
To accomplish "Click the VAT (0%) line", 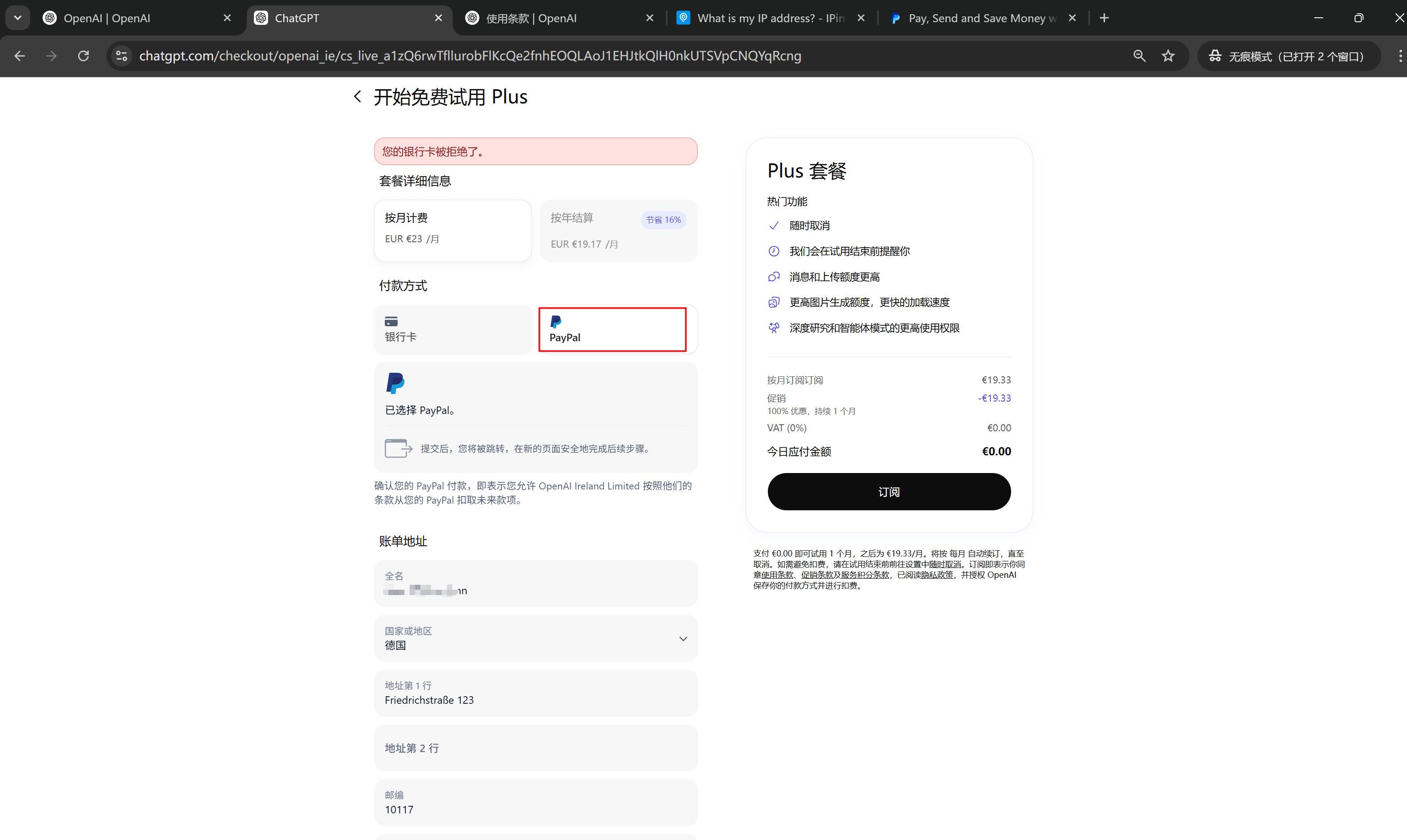I will click(x=889, y=428).
